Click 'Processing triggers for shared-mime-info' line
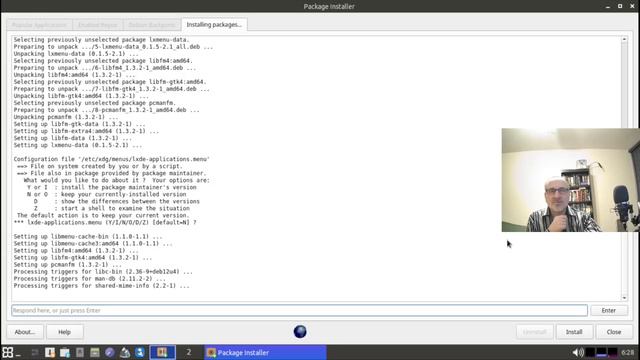This screenshot has height=360, width=640. tap(102, 286)
